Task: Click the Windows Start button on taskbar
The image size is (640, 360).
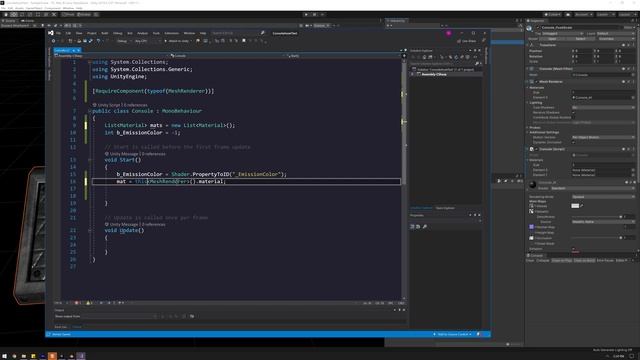Action: click(4, 356)
